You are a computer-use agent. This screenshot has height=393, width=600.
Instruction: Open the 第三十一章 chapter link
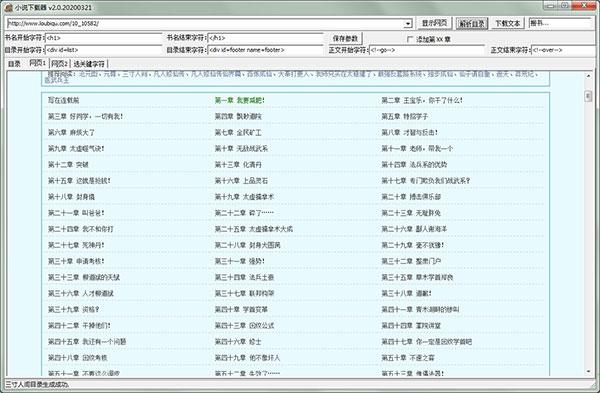click(x=240, y=261)
